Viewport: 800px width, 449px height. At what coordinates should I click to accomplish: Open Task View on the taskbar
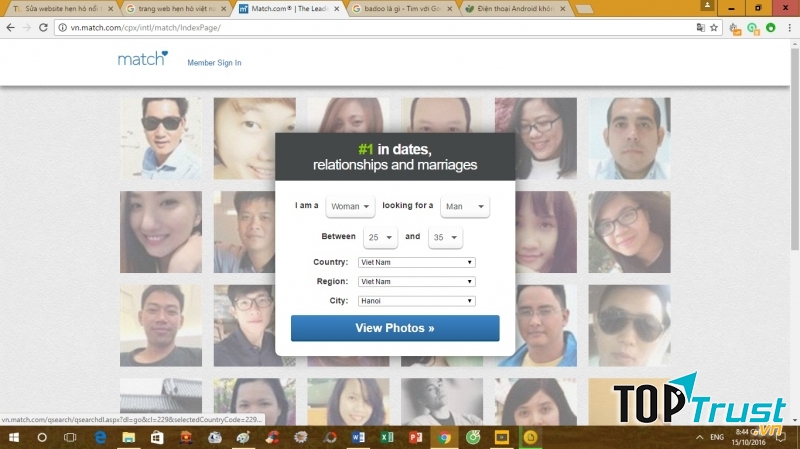click(x=70, y=437)
